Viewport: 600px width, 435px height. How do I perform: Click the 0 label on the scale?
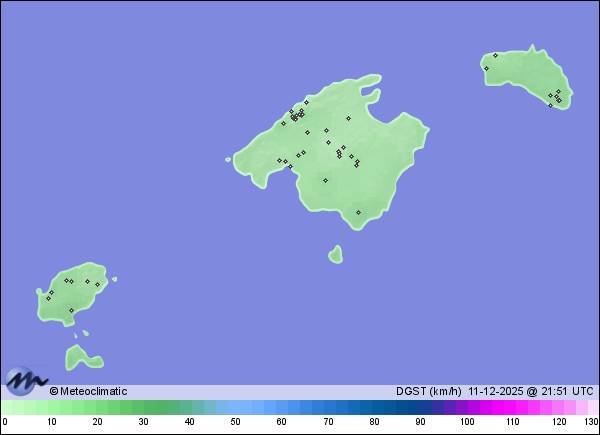click(x=5, y=422)
